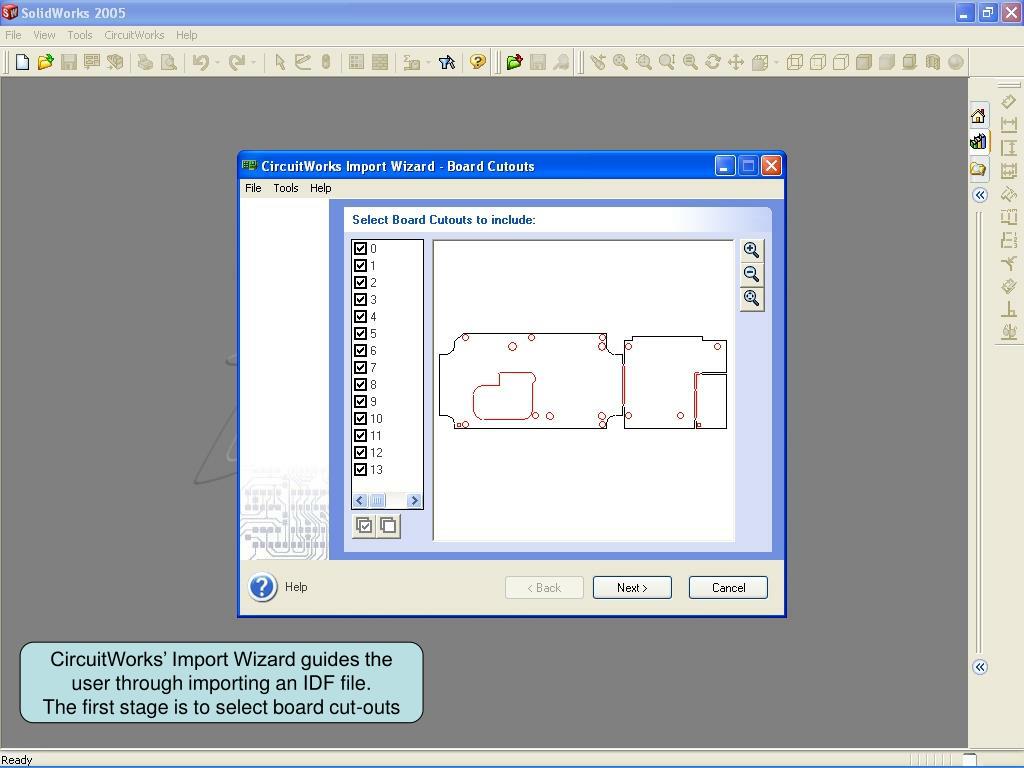Uncheck board cutout 0

(x=360, y=249)
